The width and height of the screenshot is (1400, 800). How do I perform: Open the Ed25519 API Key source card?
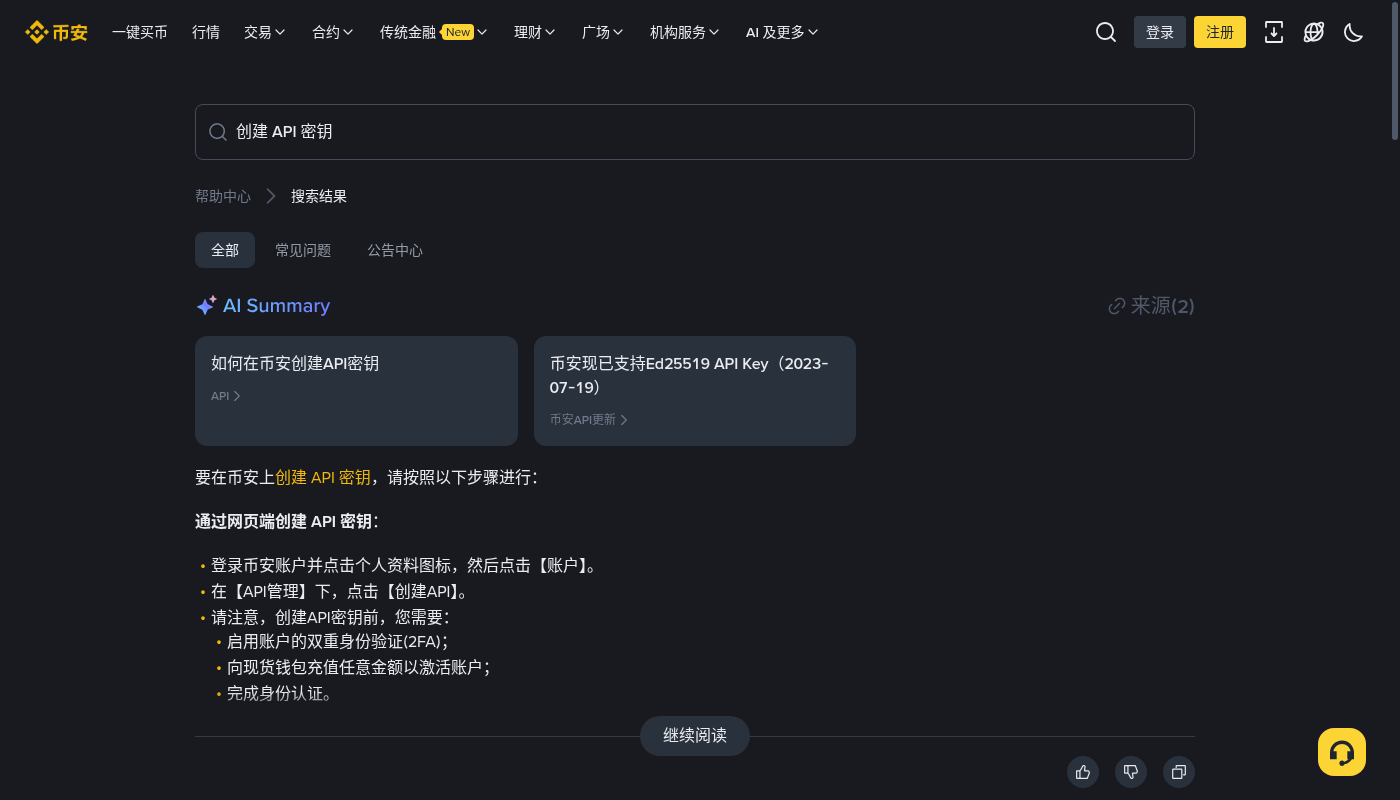click(695, 391)
